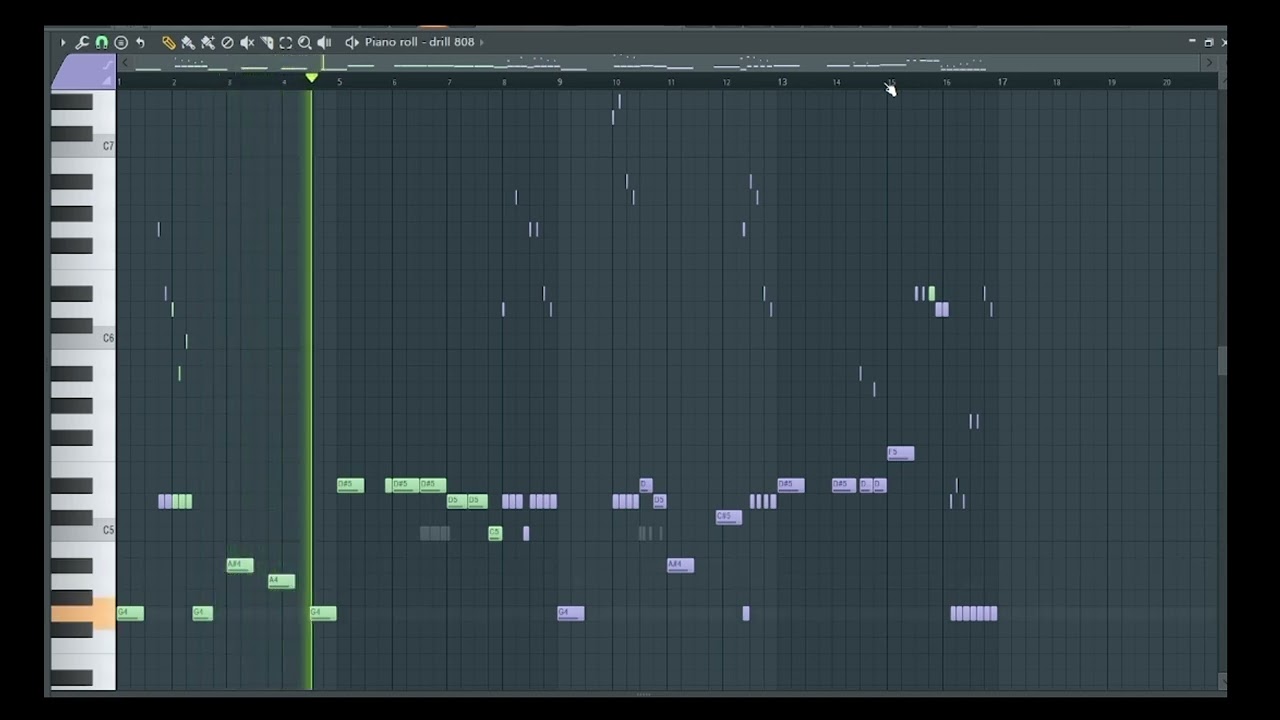
Task: Open the wrench Tools menu
Action: pos(82,42)
